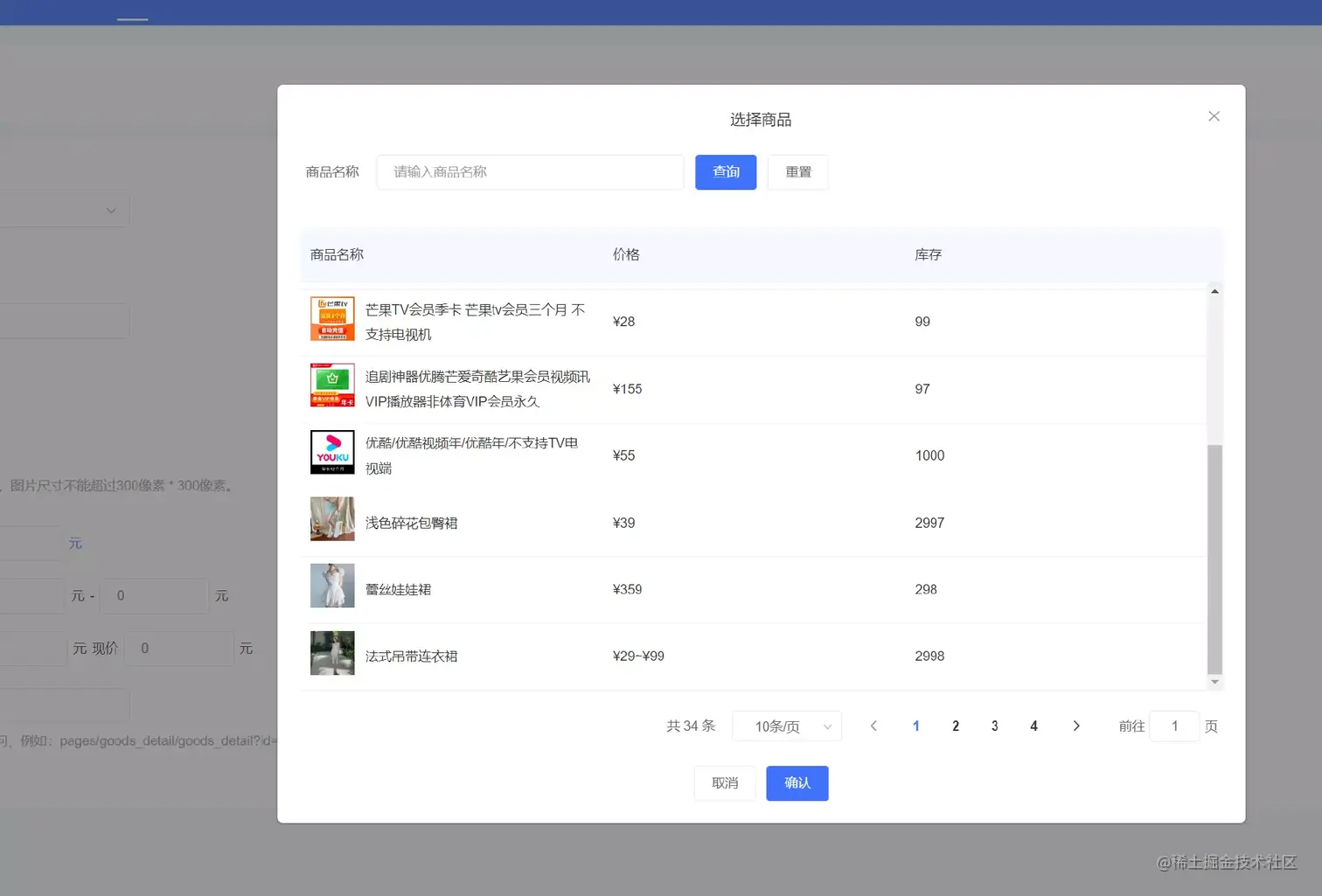
Task: Select the 追剧神器优腾芒爱奇酷 product name
Action: pyautogui.click(x=478, y=389)
